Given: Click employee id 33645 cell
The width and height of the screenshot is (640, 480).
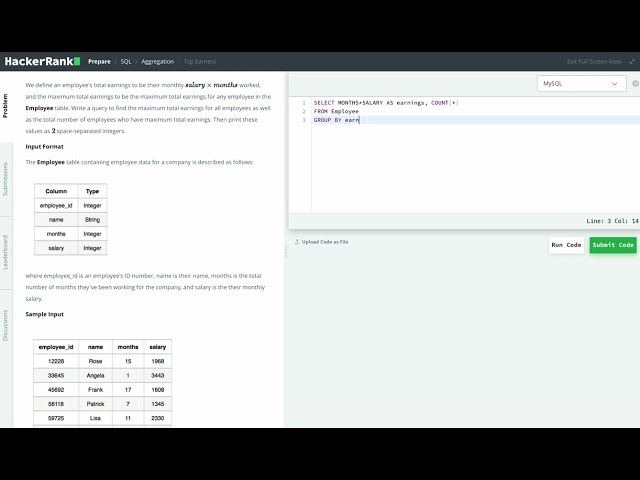Looking at the screenshot, I should [x=56, y=376].
